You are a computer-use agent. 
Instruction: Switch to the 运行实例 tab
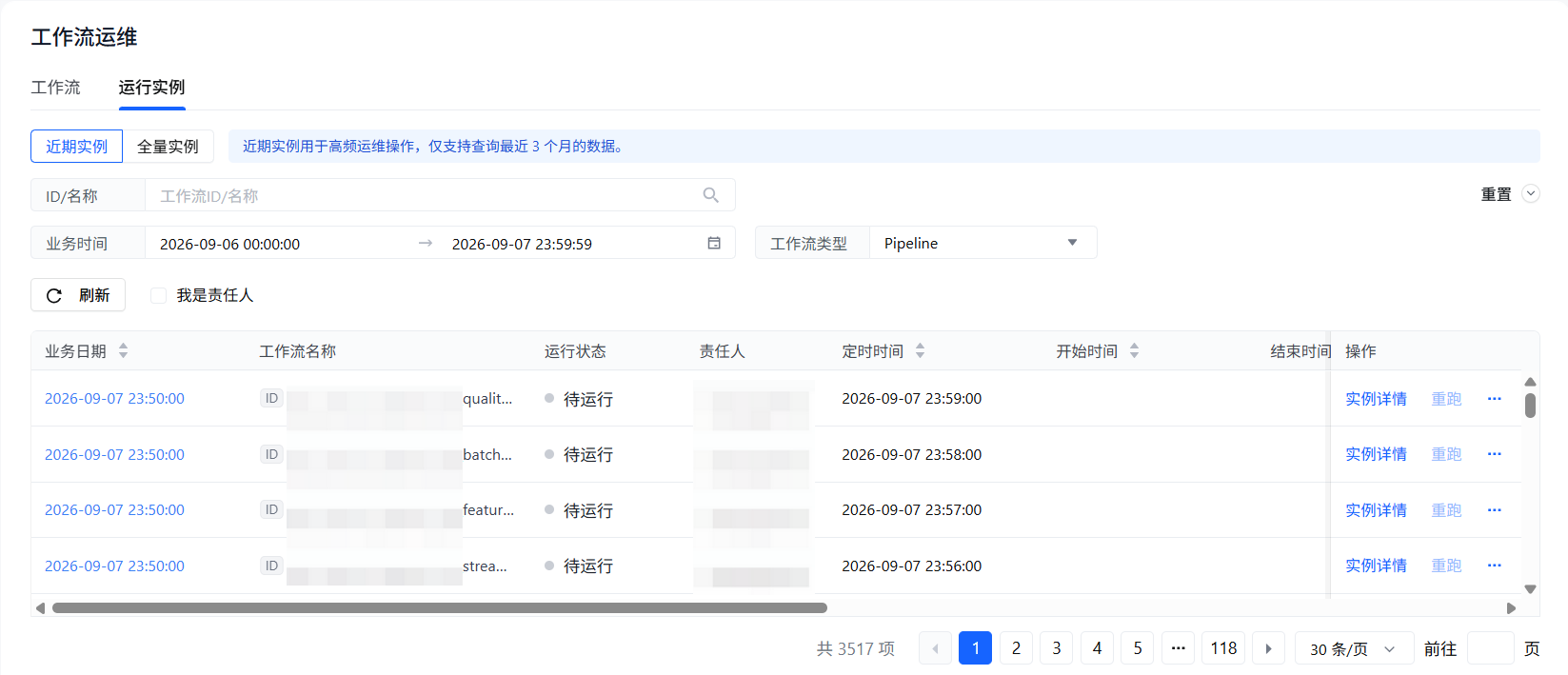click(x=151, y=88)
